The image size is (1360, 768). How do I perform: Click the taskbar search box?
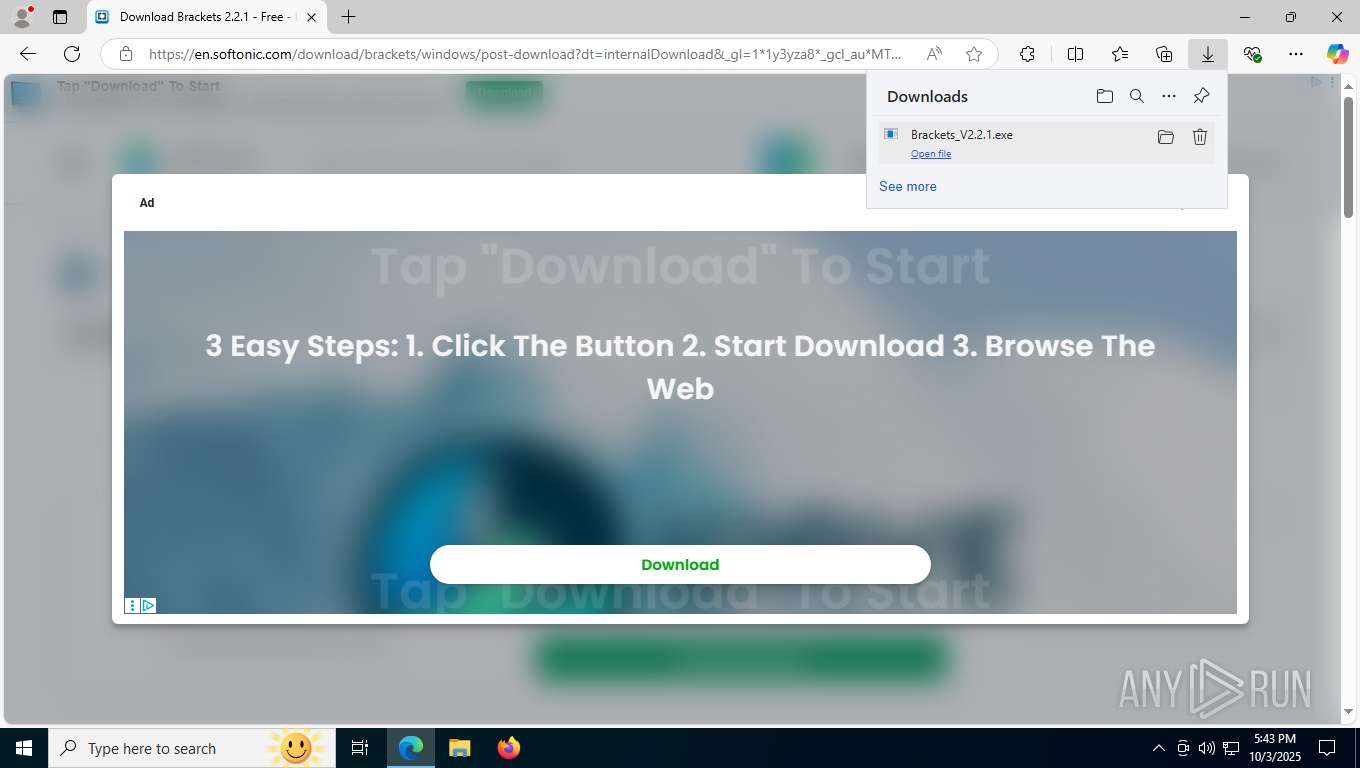point(190,748)
